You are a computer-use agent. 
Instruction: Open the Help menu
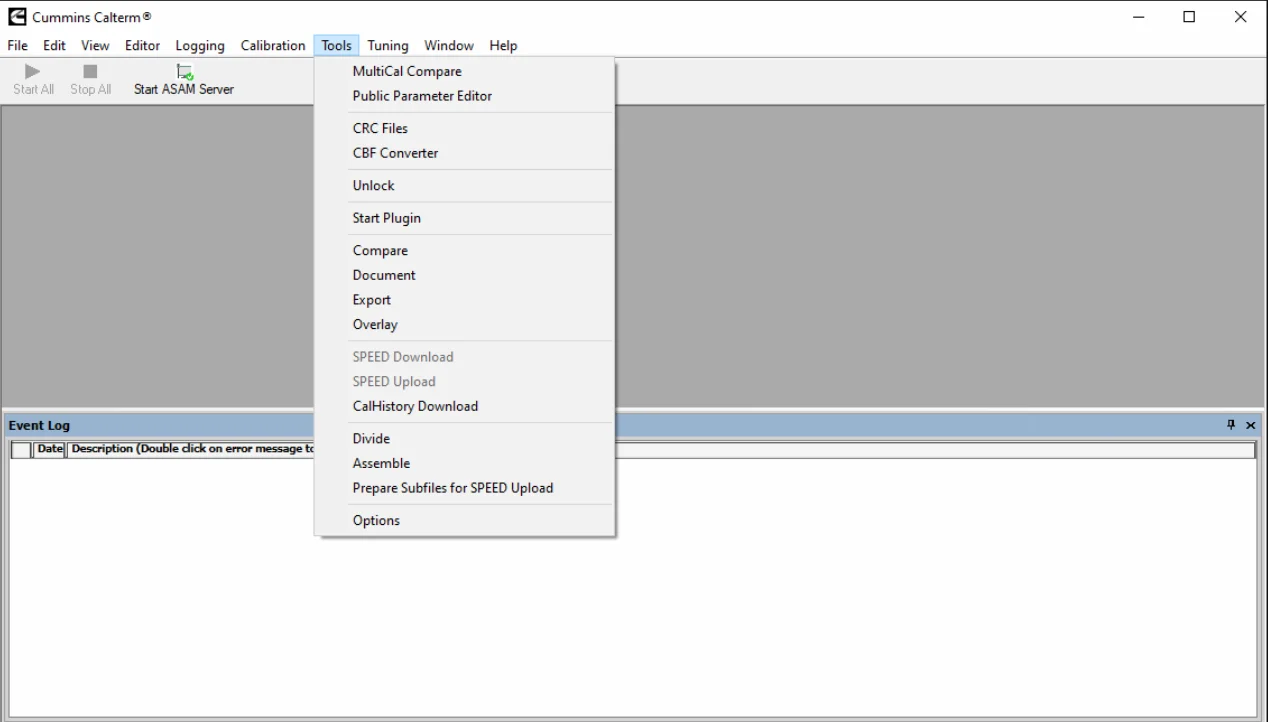503,45
